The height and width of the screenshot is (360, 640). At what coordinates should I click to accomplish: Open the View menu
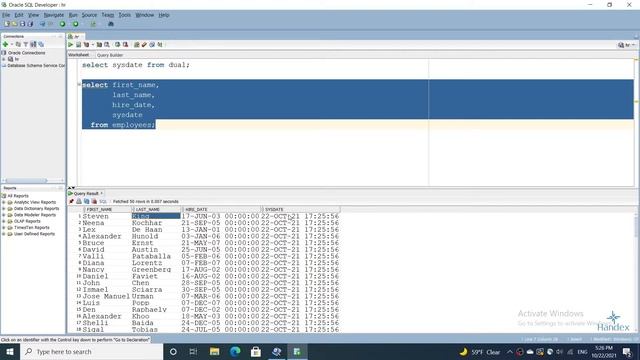33,15
